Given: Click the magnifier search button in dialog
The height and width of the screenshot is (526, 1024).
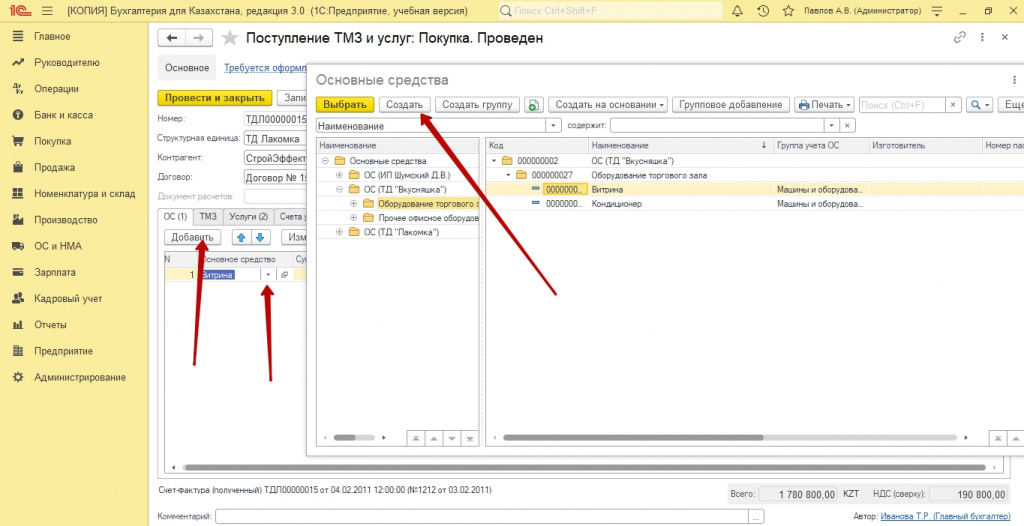Looking at the screenshot, I should 978,105.
